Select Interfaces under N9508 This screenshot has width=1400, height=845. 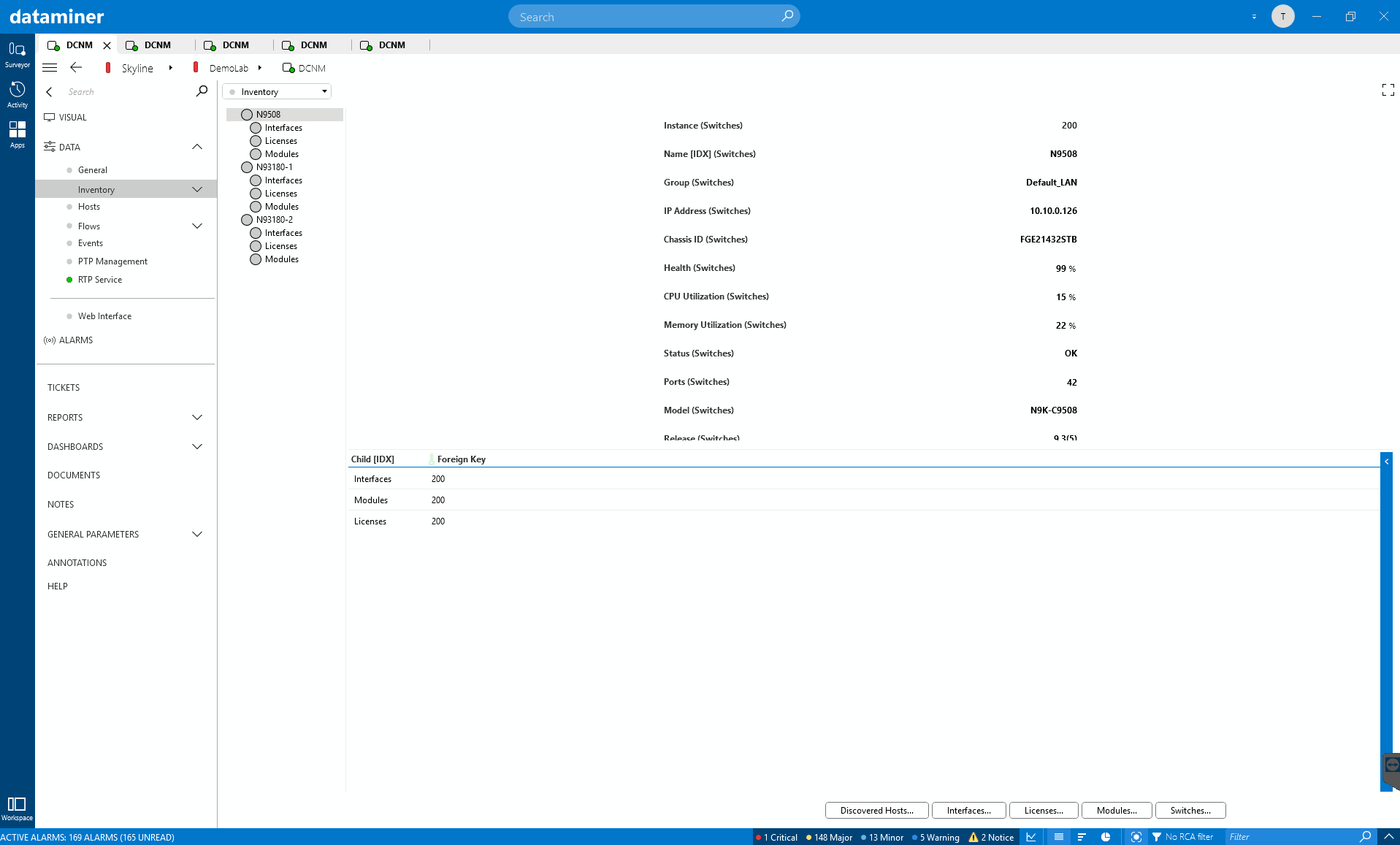click(283, 128)
